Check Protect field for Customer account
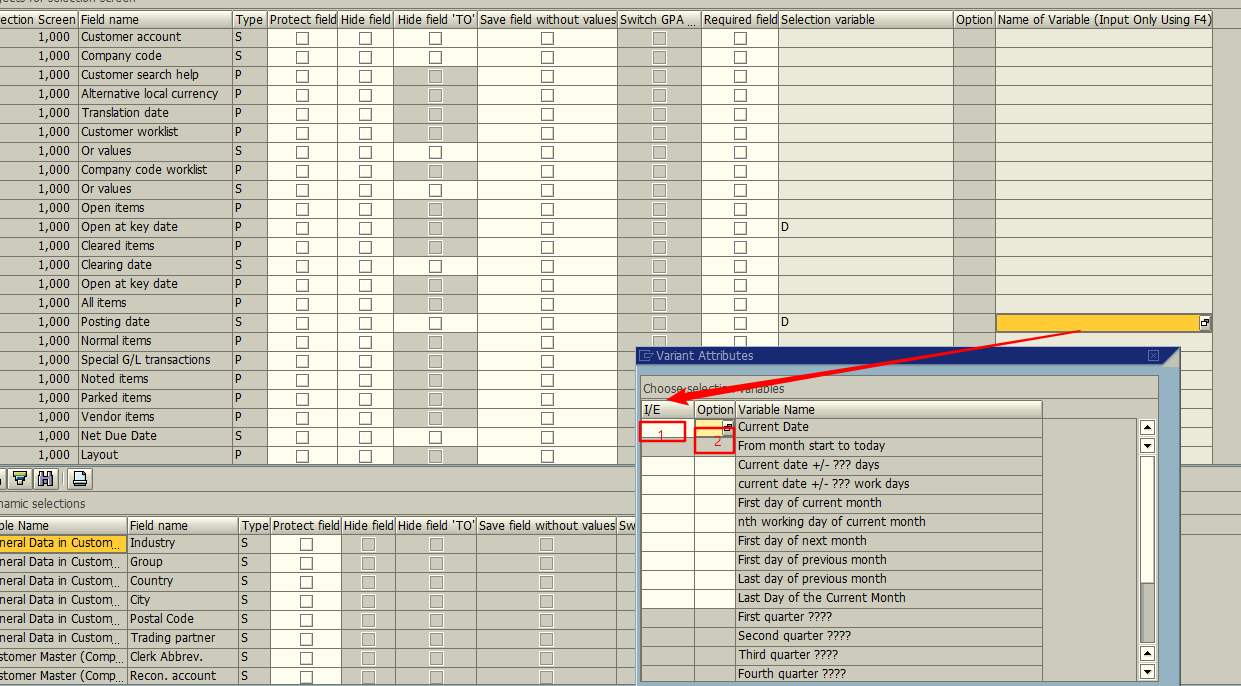The width and height of the screenshot is (1241, 686). 302,37
